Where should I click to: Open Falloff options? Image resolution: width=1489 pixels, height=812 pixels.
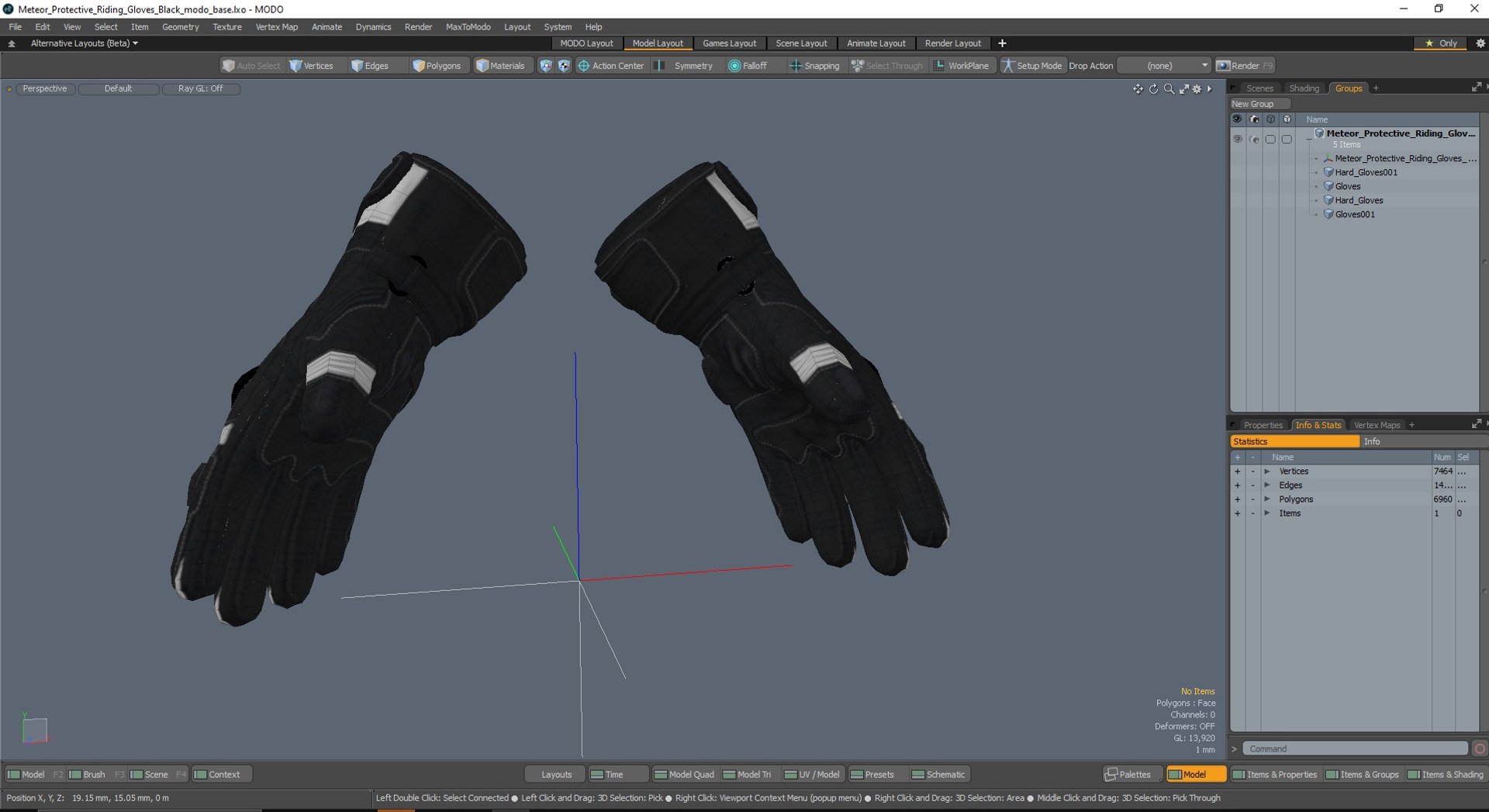pos(748,66)
